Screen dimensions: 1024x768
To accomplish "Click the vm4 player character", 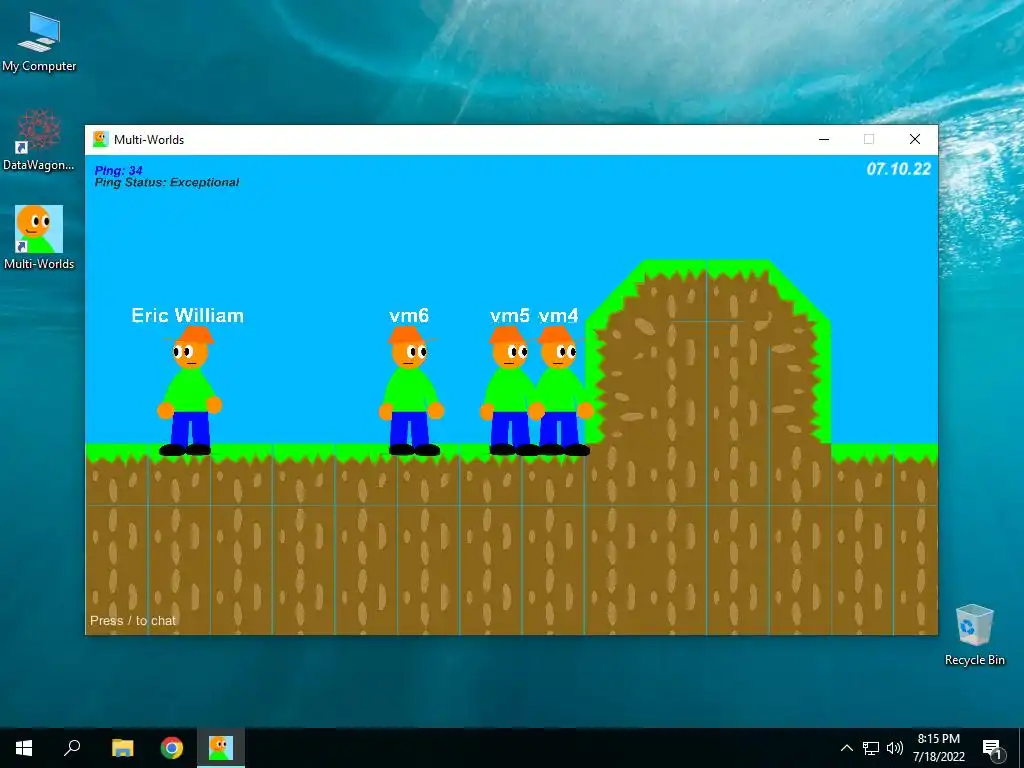I will click(x=562, y=391).
